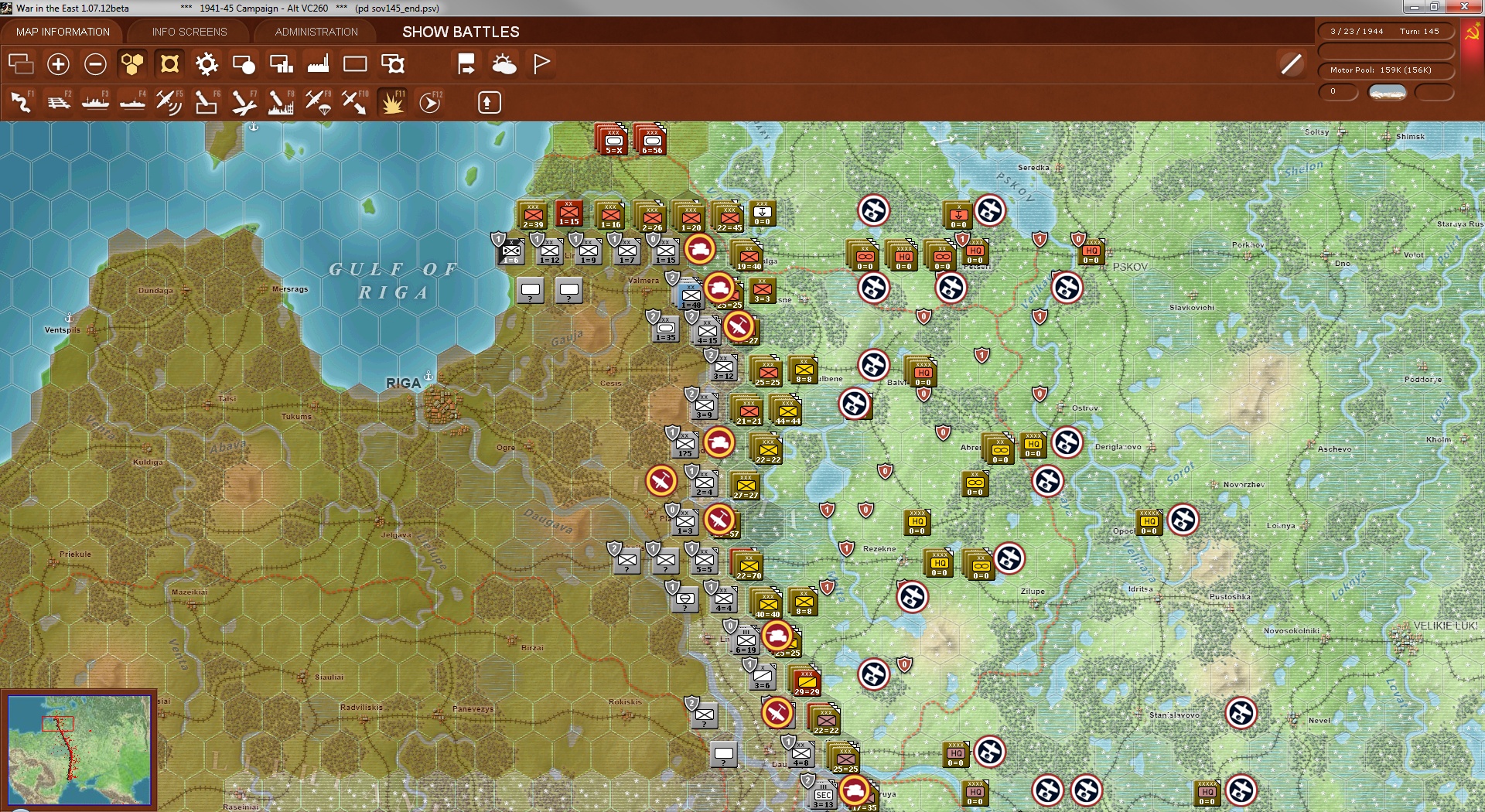Click the cascading windows icon in toolbar
The image size is (1485, 812).
point(21,64)
